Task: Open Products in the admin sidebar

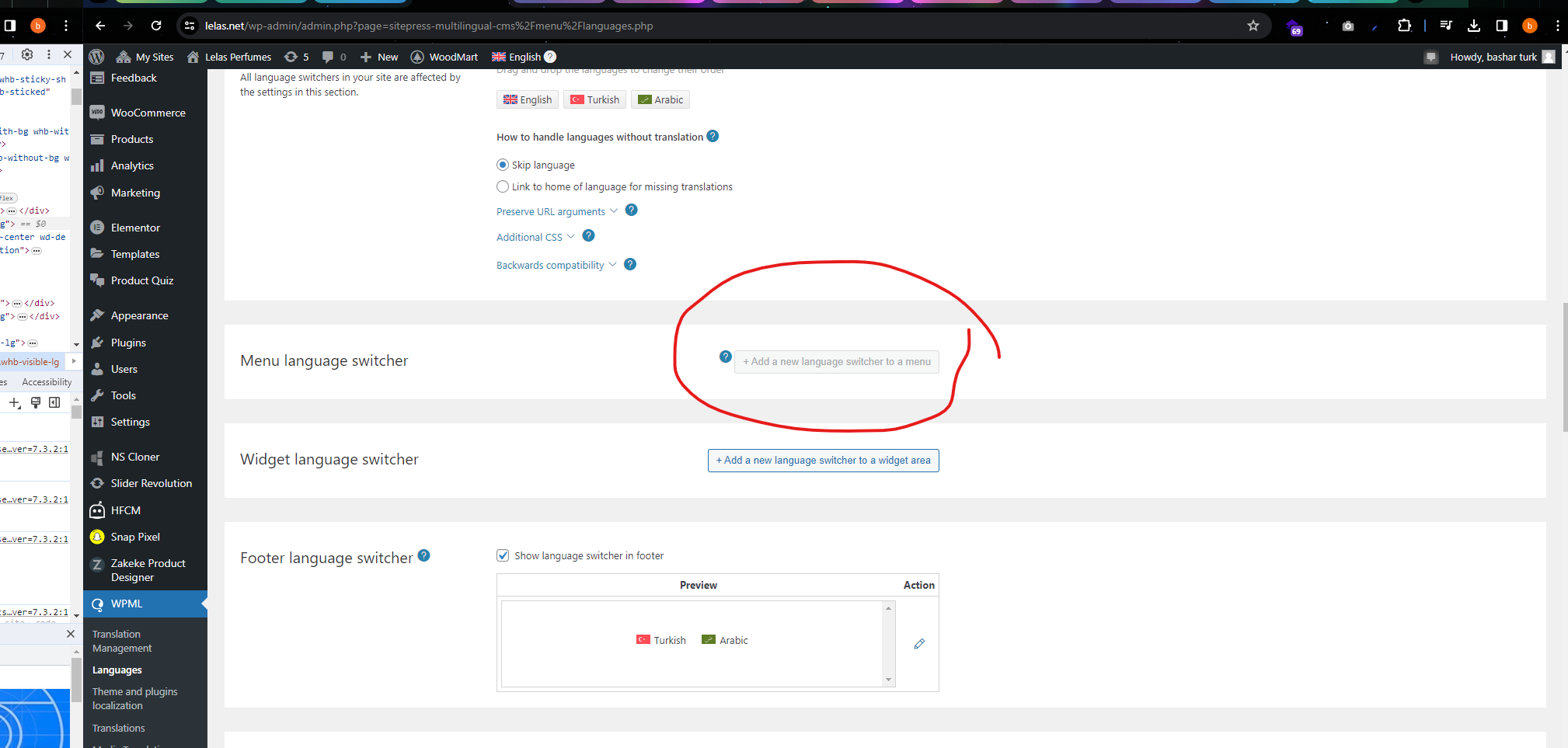Action: [x=145, y=139]
